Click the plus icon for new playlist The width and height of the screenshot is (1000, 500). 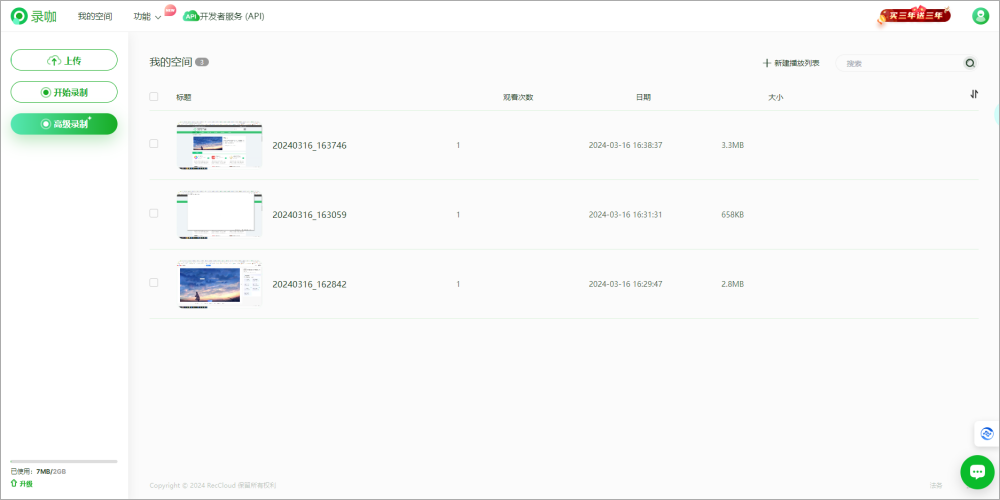[x=767, y=63]
